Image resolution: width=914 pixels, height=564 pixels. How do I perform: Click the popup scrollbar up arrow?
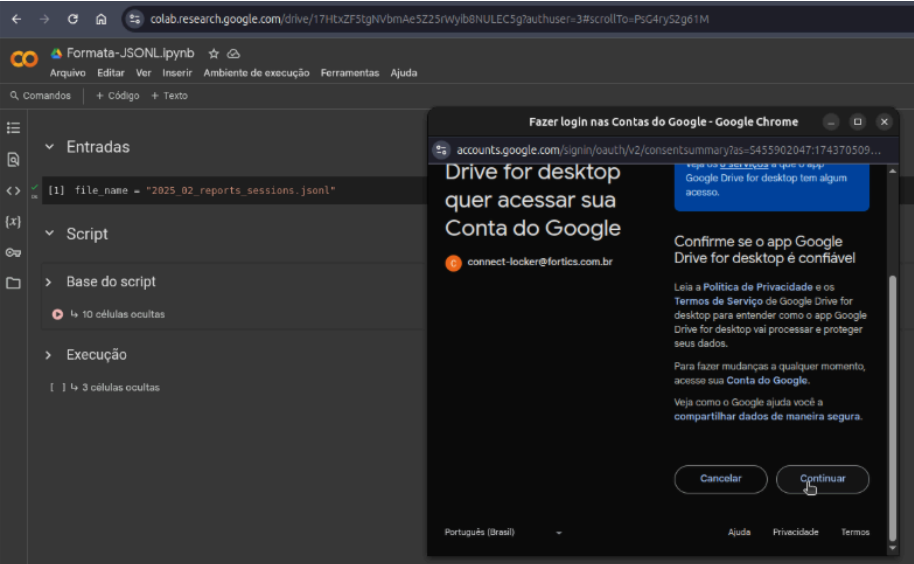(x=892, y=171)
